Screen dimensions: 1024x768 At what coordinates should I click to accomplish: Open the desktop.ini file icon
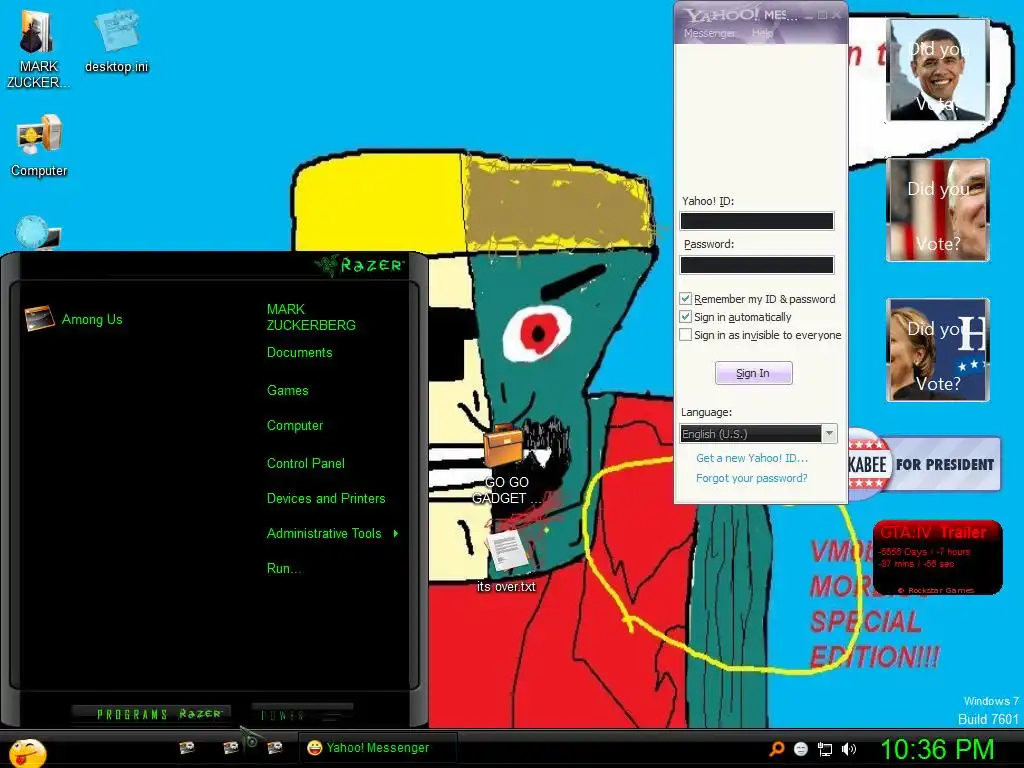[x=116, y=40]
